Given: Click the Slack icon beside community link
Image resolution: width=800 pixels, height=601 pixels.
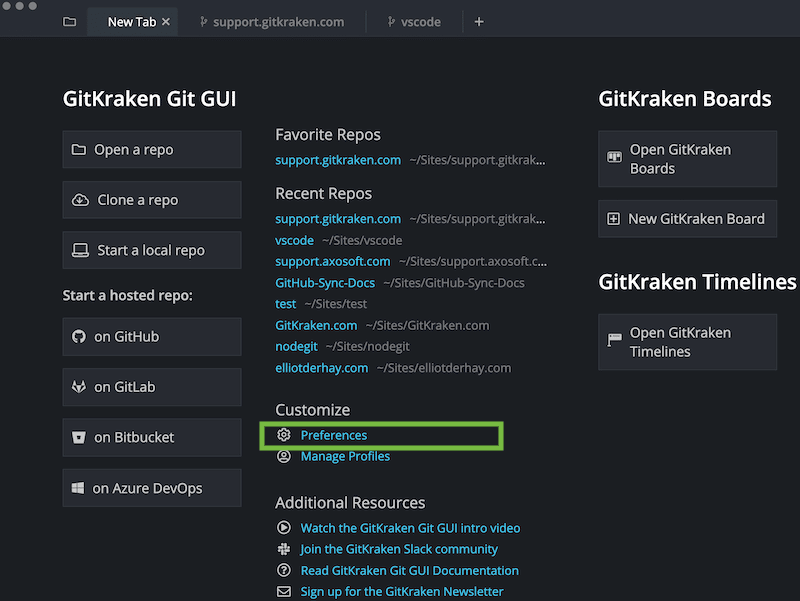Looking at the screenshot, I should (284, 549).
